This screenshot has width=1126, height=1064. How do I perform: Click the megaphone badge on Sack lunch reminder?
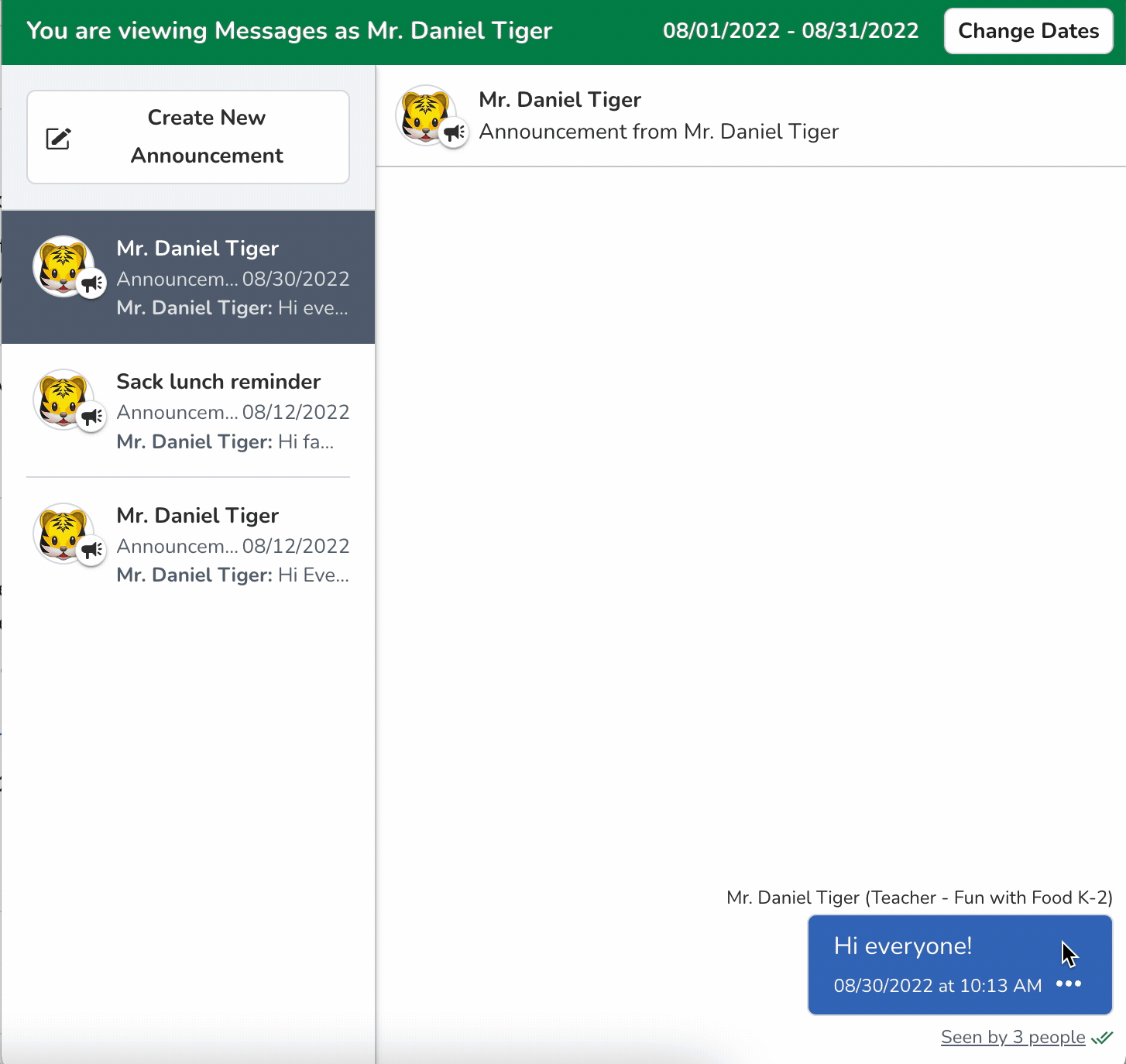click(x=92, y=417)
